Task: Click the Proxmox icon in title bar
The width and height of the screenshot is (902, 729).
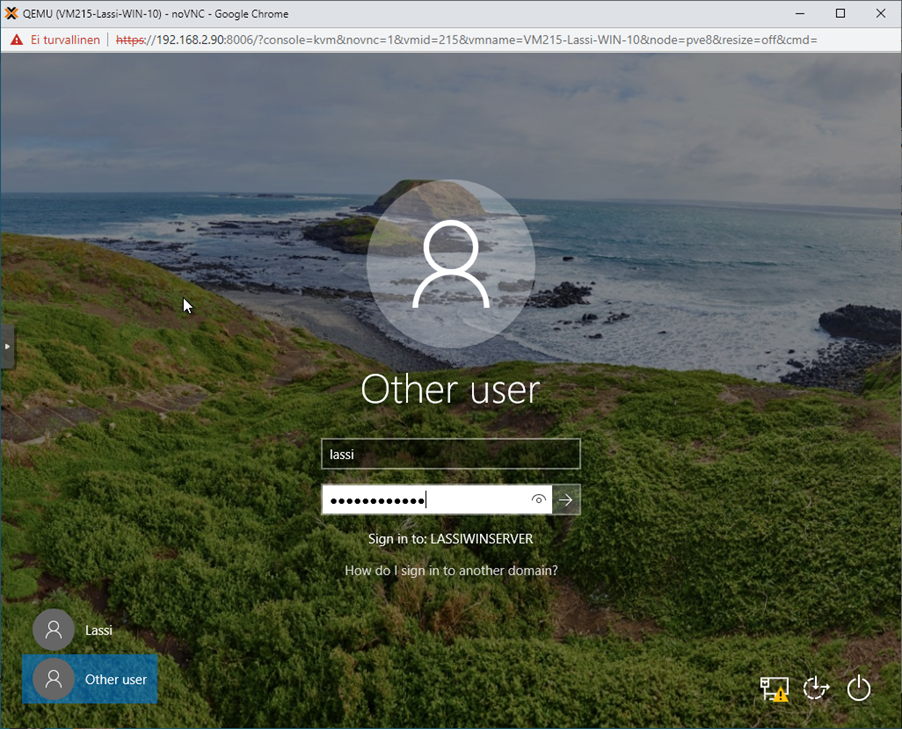Action: pyautogui.click(x=11, y=13)
